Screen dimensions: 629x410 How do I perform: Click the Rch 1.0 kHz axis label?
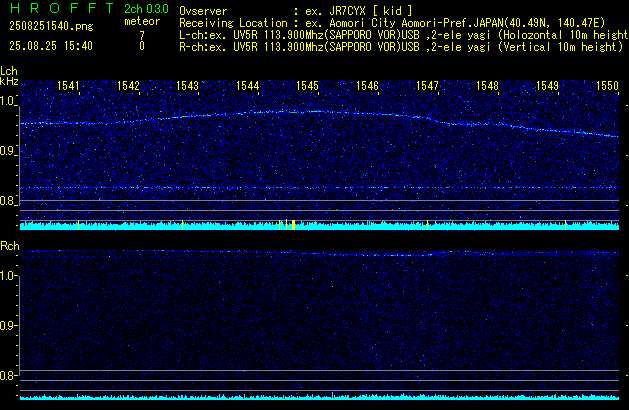(7, 276)
